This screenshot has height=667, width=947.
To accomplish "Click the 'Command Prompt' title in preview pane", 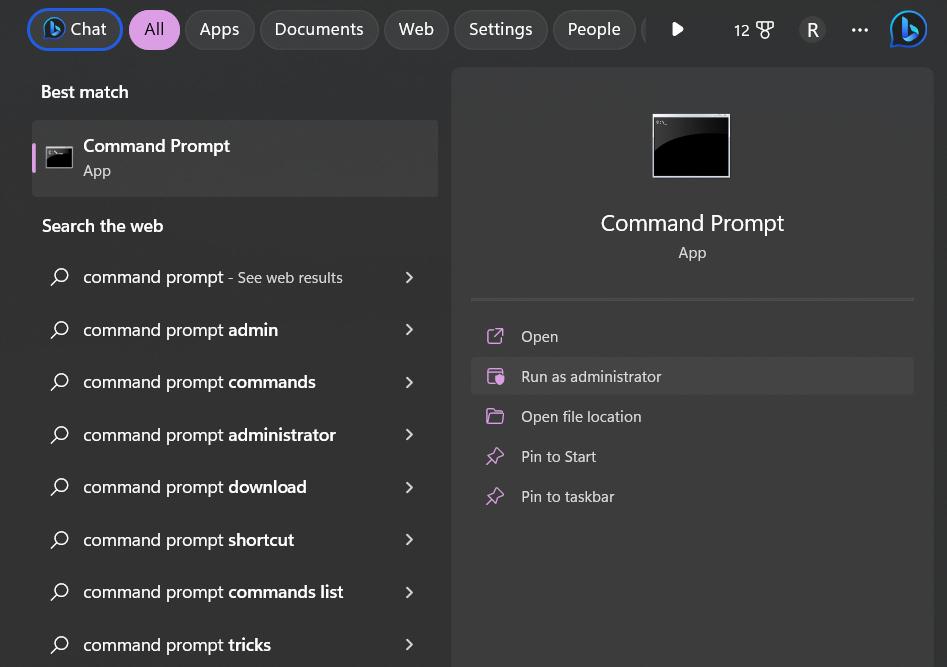I will click(x=692, y=224).
